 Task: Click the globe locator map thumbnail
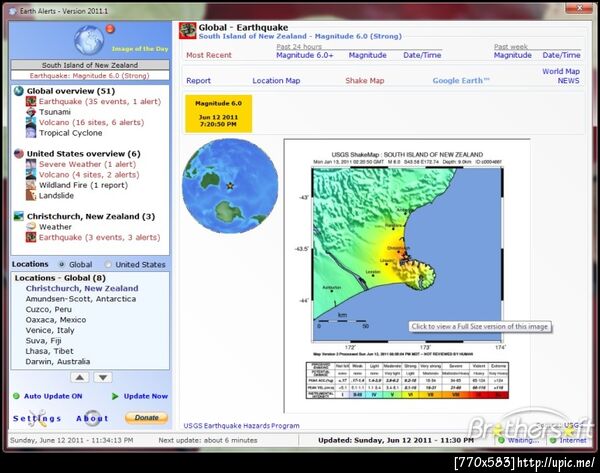(x=230, y=186)
